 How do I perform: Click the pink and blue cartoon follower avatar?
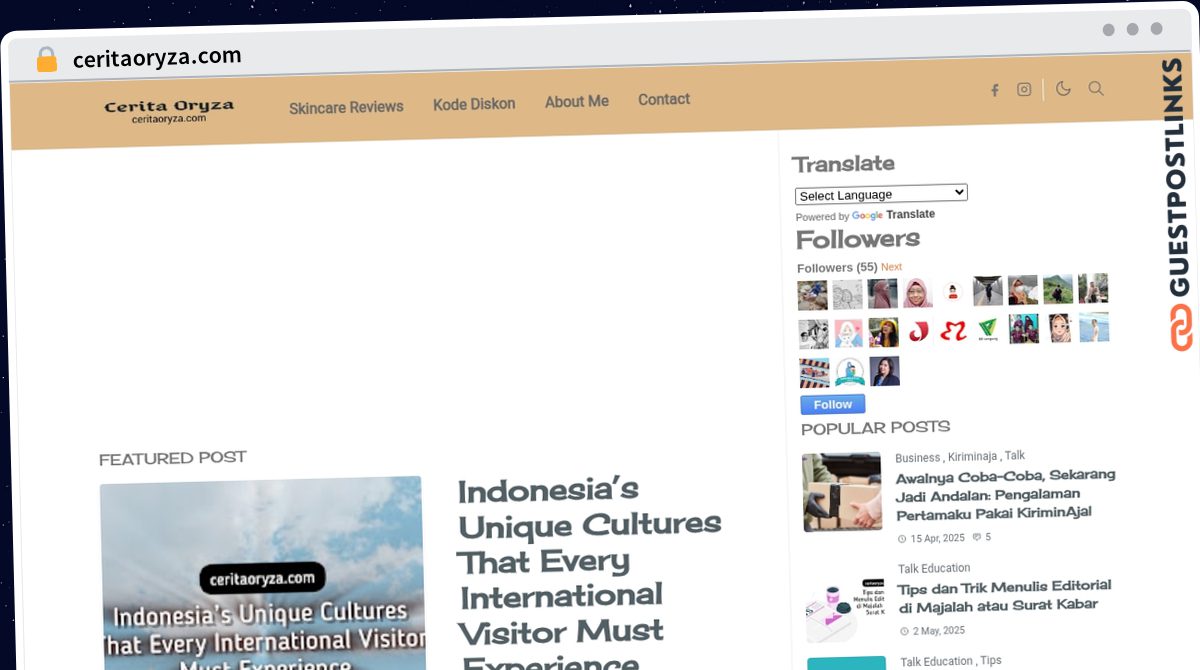(x=849, y=333)
